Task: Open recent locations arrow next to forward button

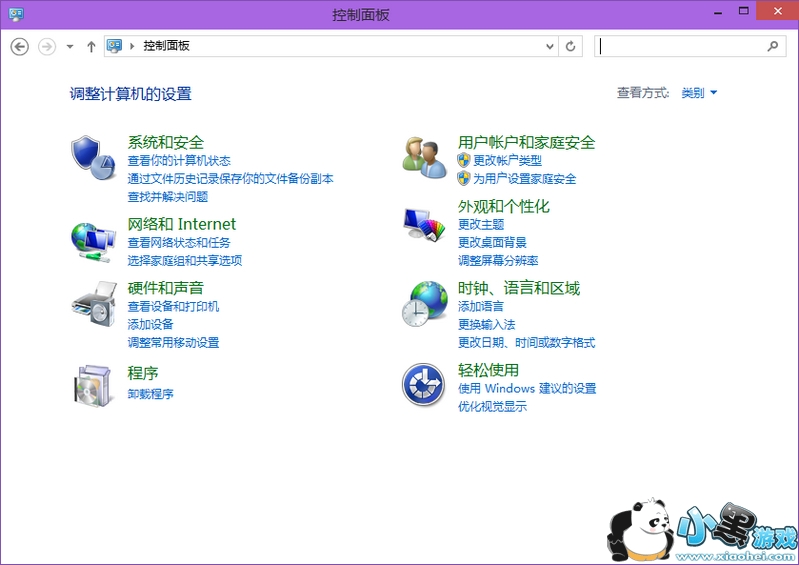Action: click(x=70, y=46)
